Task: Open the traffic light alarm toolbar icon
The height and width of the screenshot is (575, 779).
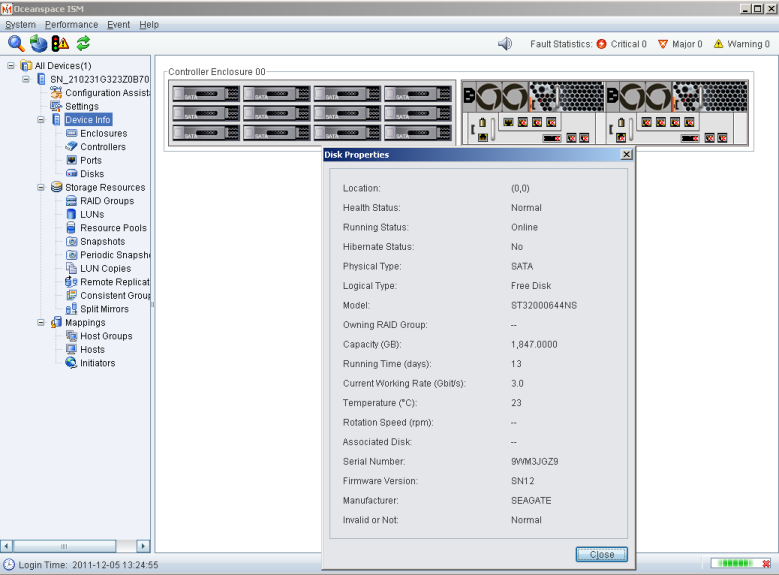Action: (x=60, y=43)
